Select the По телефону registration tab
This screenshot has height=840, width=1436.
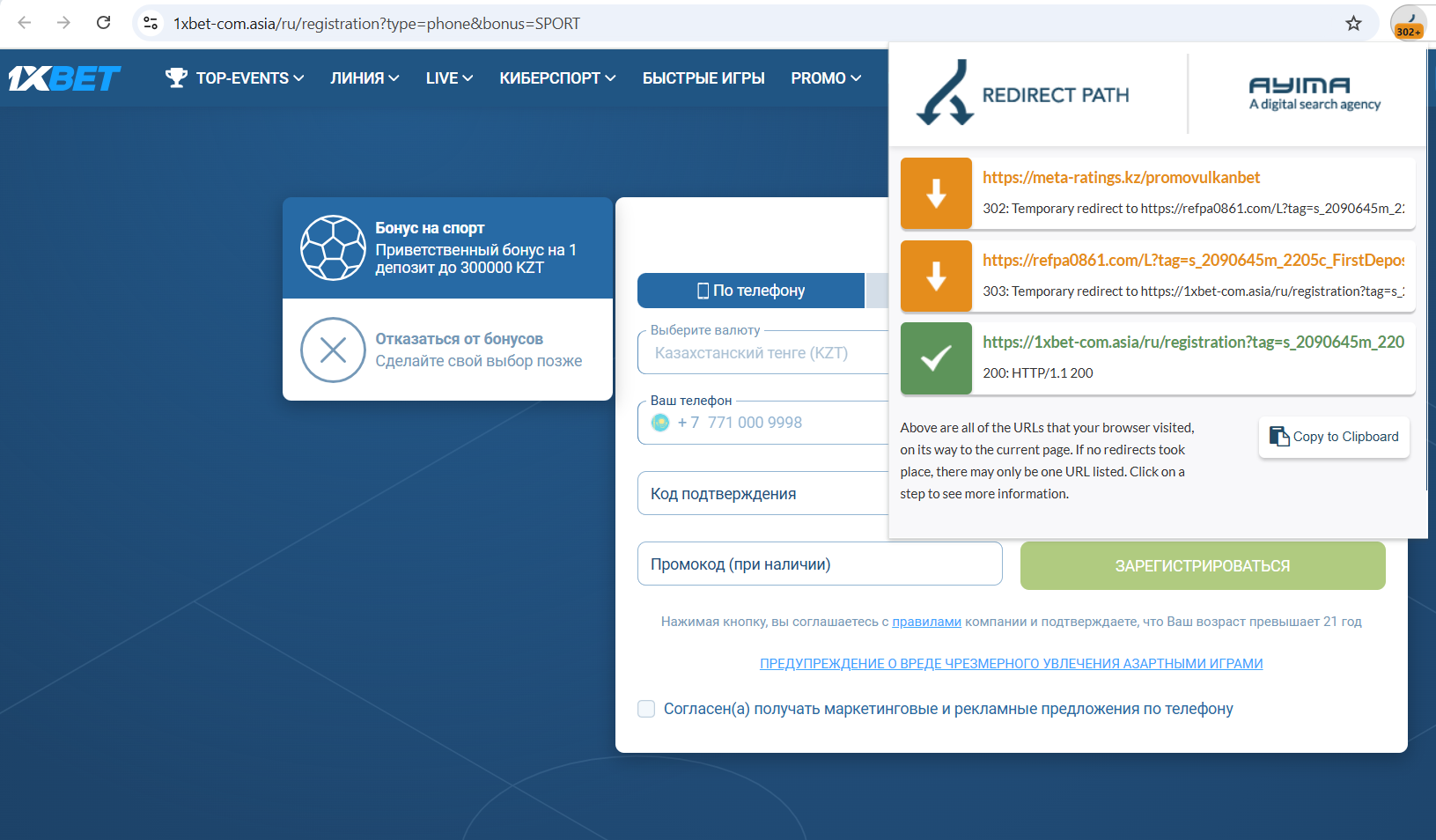coord(751,291)
